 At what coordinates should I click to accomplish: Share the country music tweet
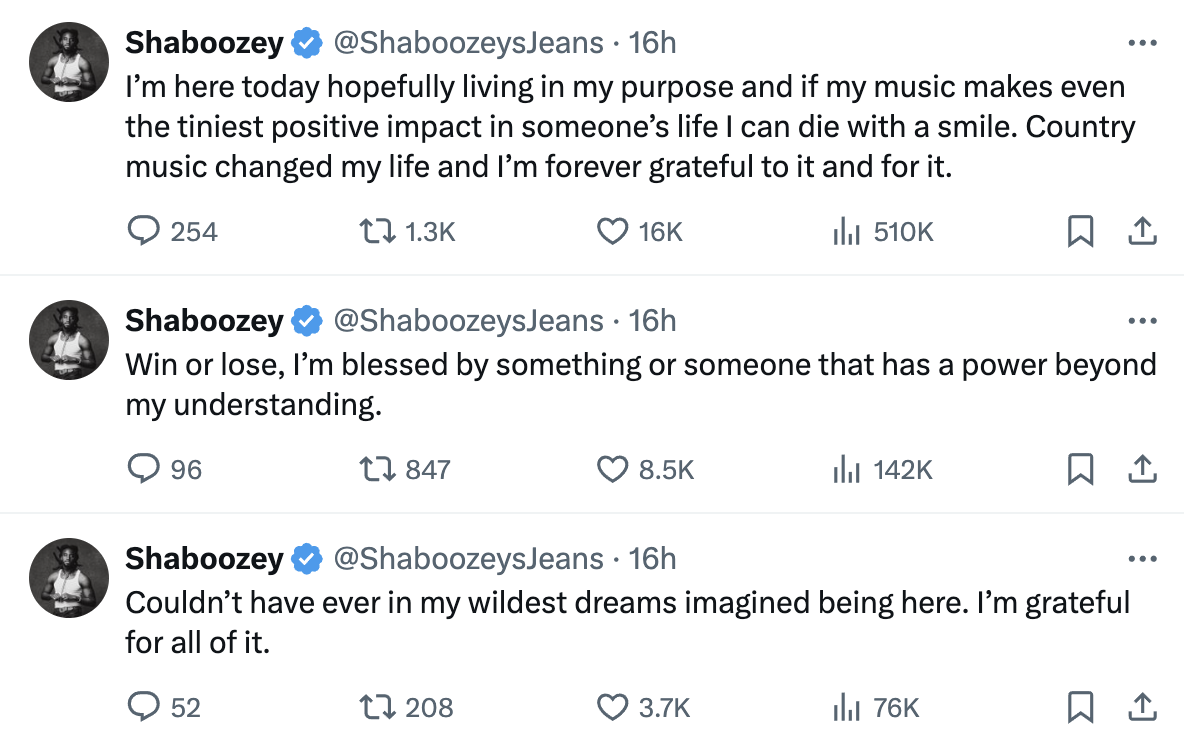coord(1142,231)
